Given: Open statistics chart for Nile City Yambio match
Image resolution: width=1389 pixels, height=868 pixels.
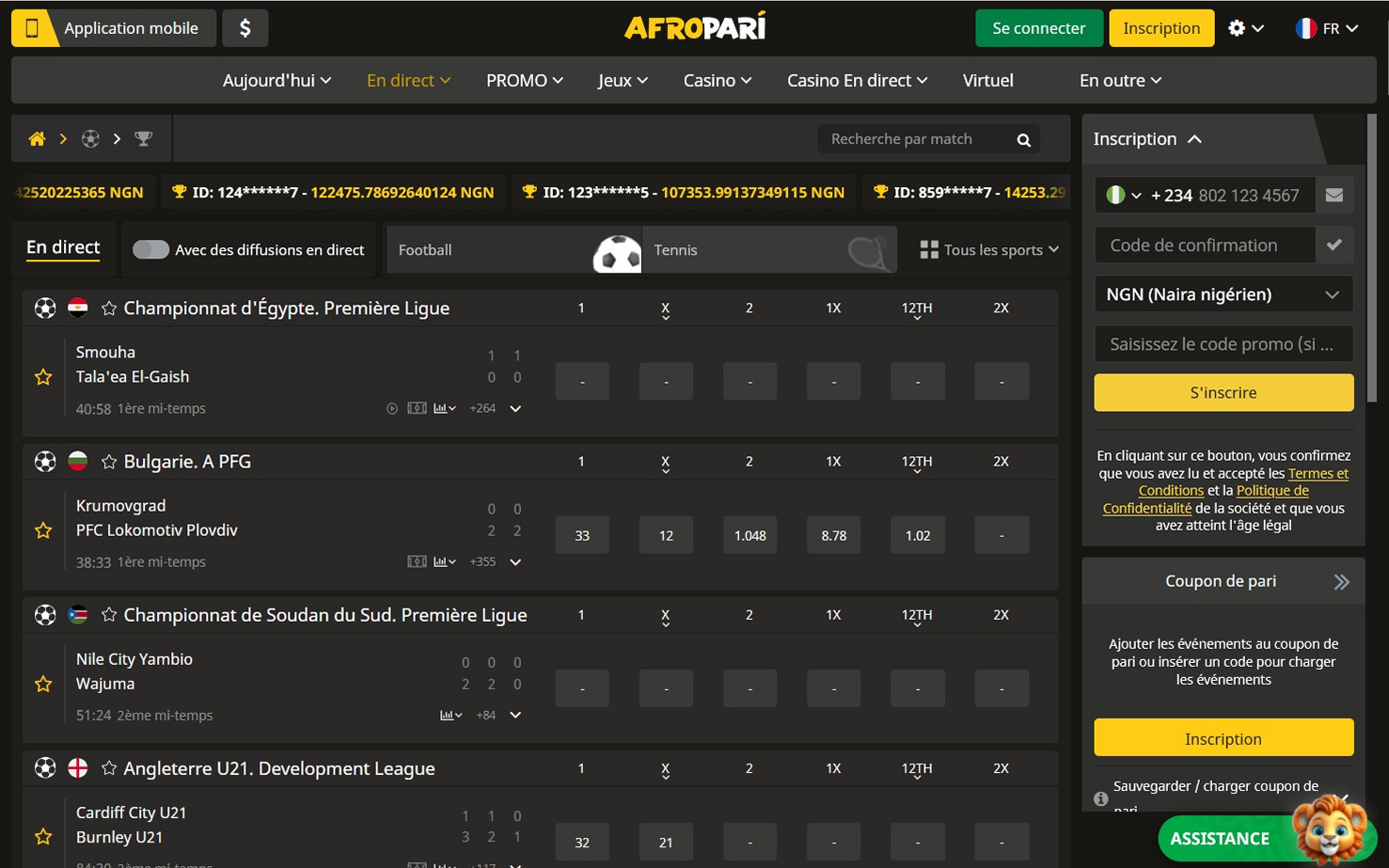Looking at the screenshot, I should 450,716.
